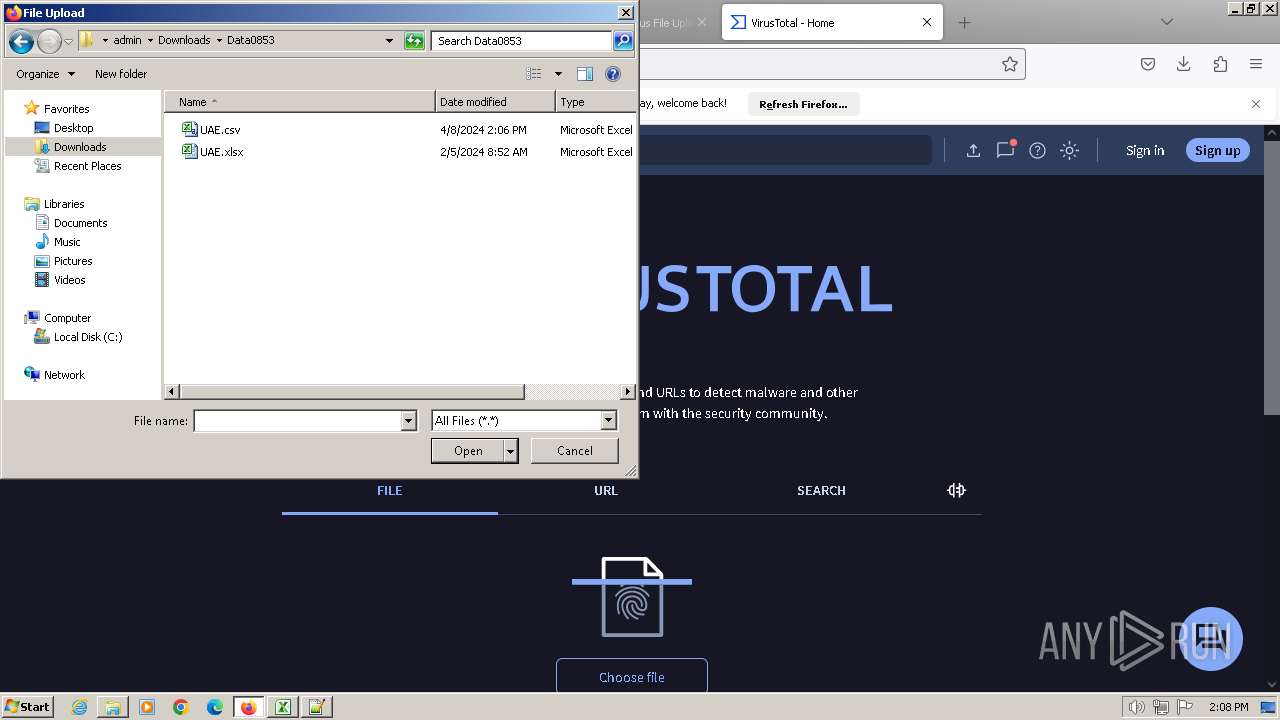The width and height of the screenshot is (1280, 720).
Task: Click the green refresh button beside address path
Action: pos(414,41)
